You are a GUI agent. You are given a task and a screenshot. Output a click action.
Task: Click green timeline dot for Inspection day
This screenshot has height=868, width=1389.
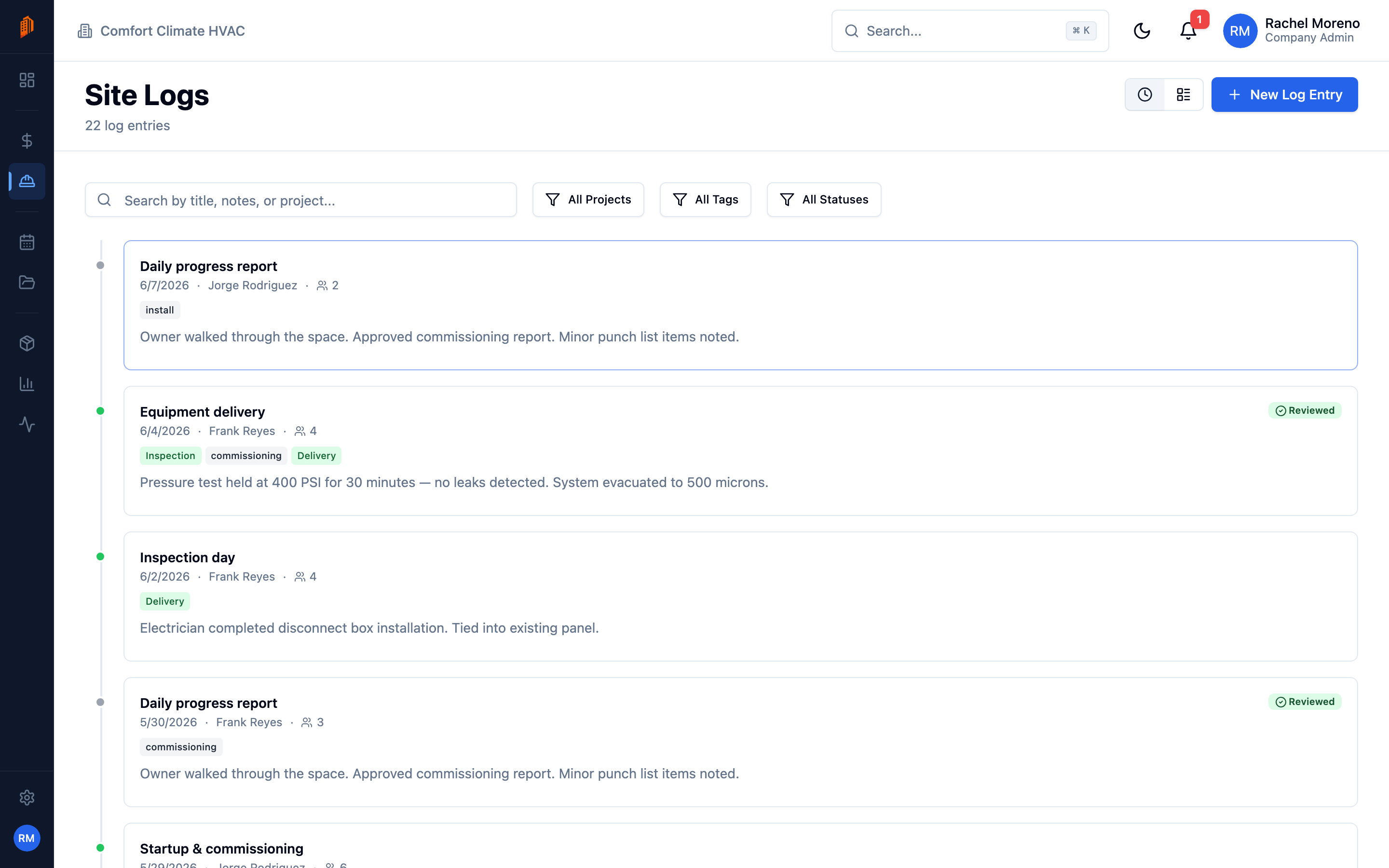(100, 556)
